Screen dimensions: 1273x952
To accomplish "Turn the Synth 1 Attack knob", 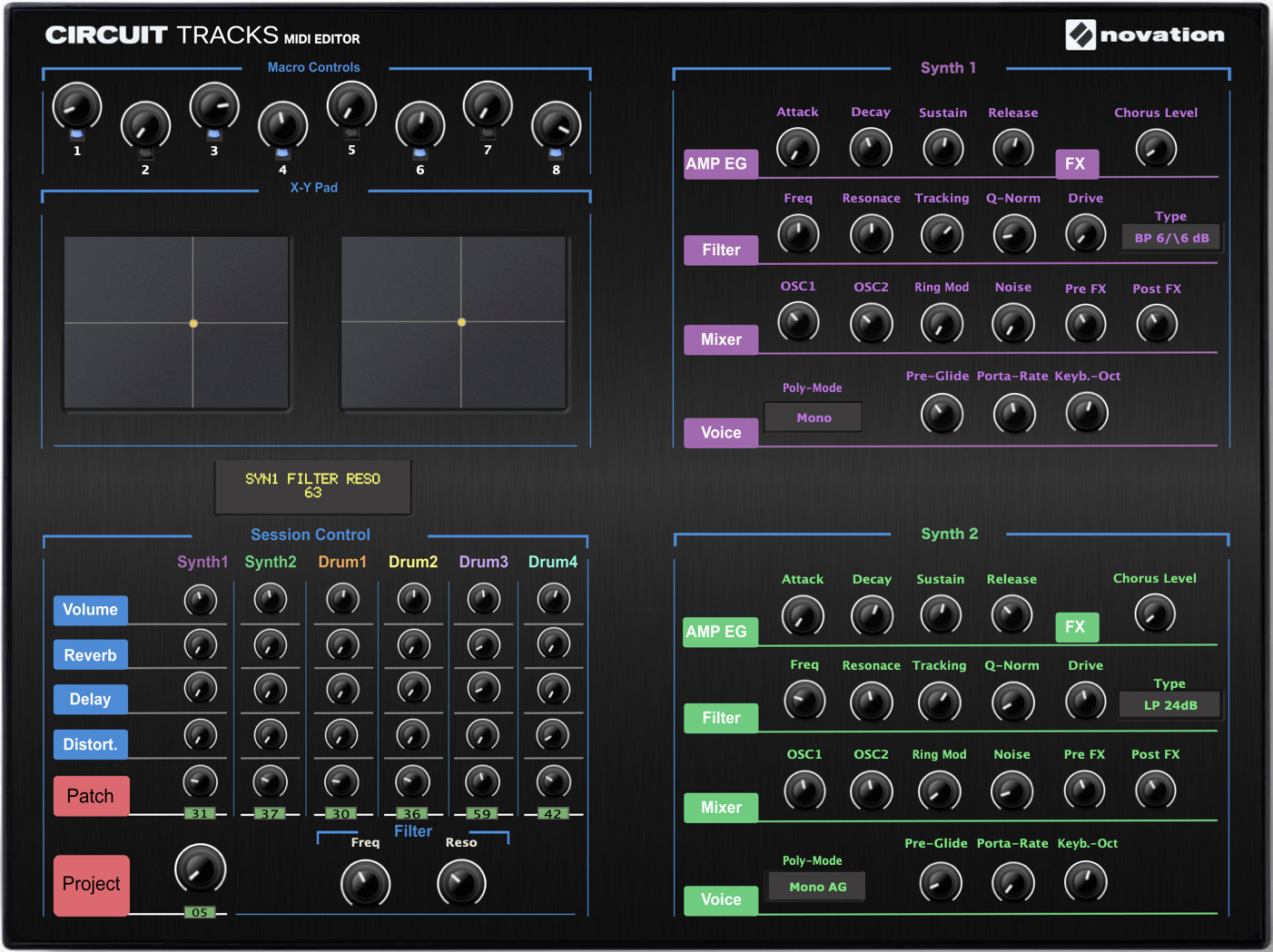I will click(797, 148).
